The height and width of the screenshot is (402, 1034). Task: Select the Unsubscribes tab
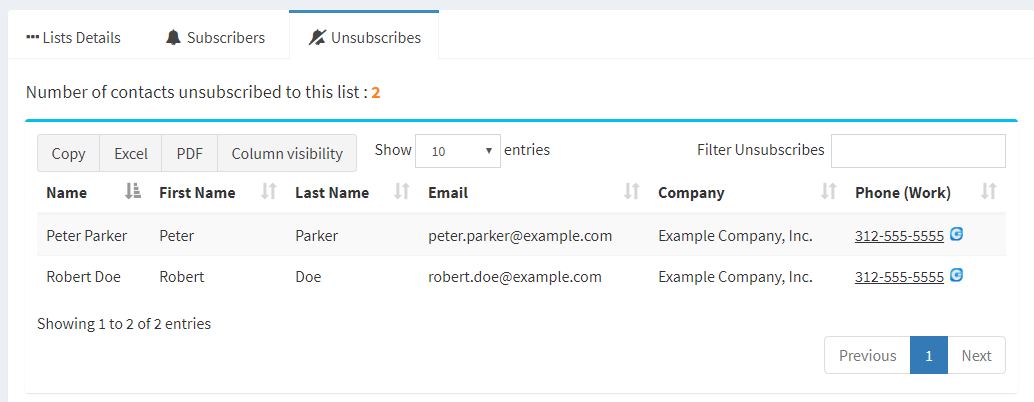364,38
